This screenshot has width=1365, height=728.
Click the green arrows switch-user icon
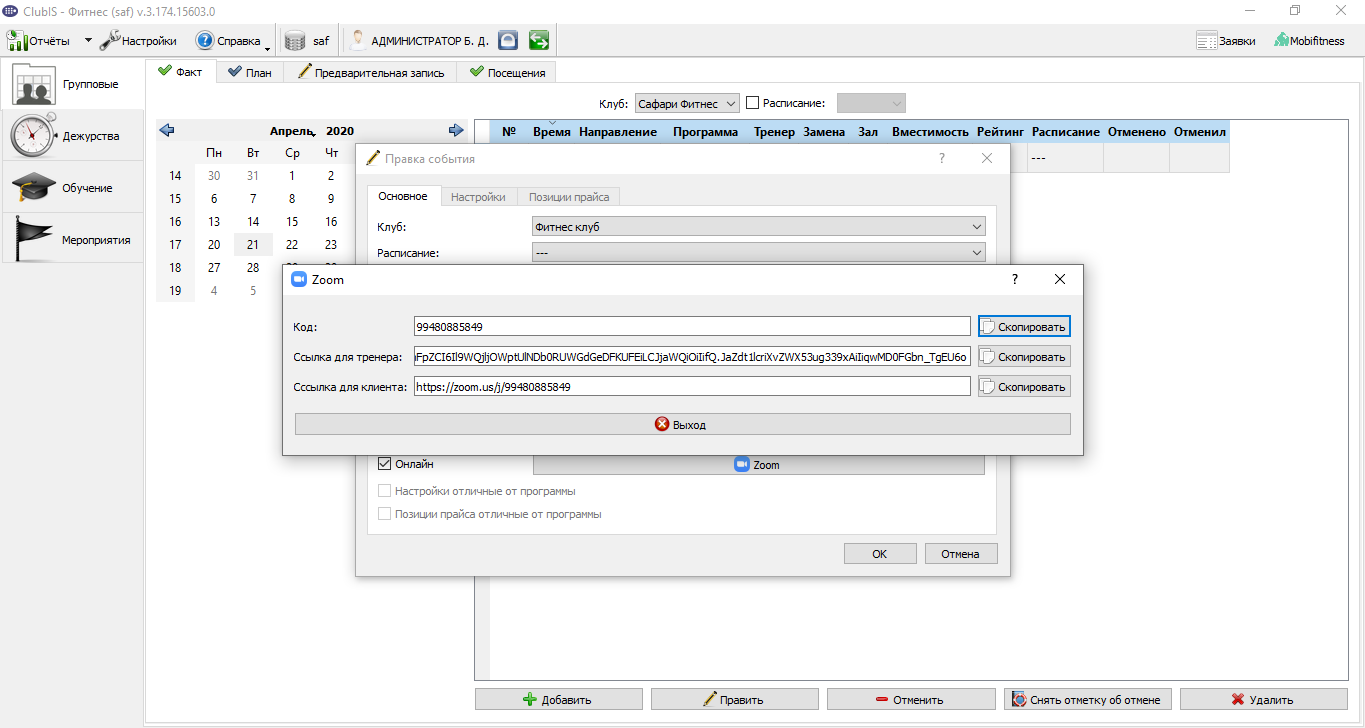coord(539,41)
